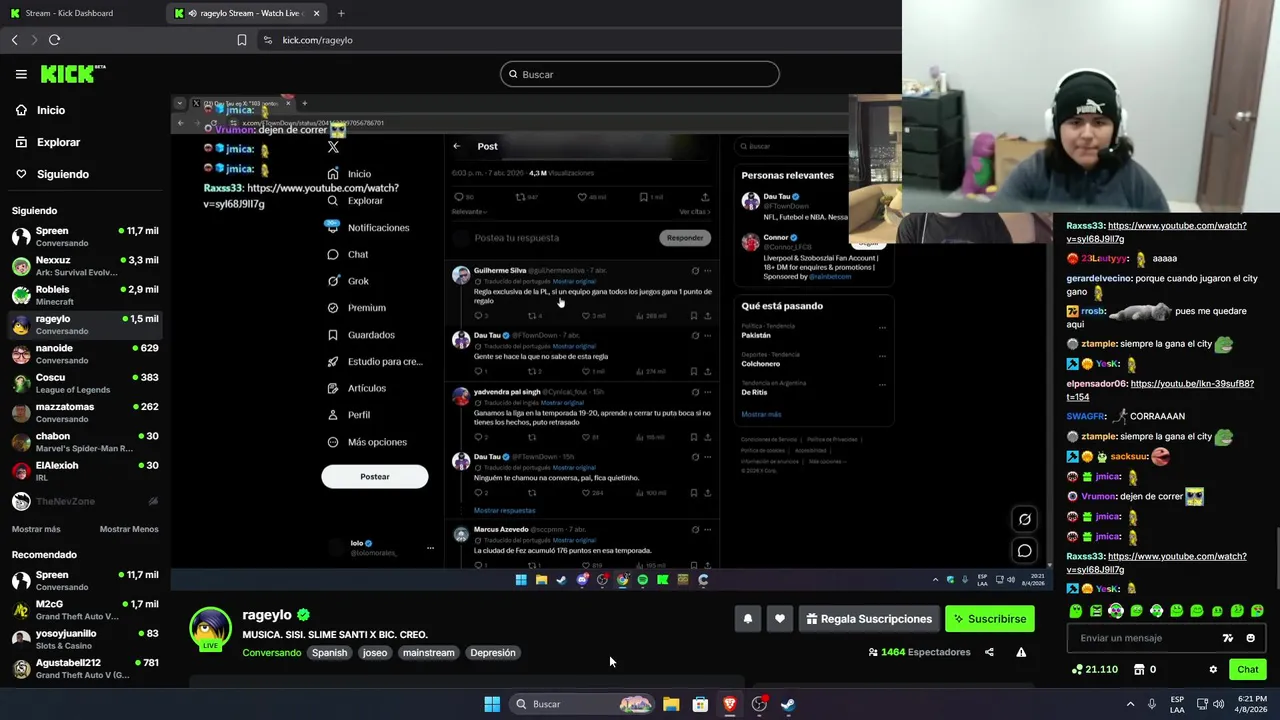The height and width of the screenshot is (720, 1280).
Task: Select the Spanish tag
Action: click(329, 653)
